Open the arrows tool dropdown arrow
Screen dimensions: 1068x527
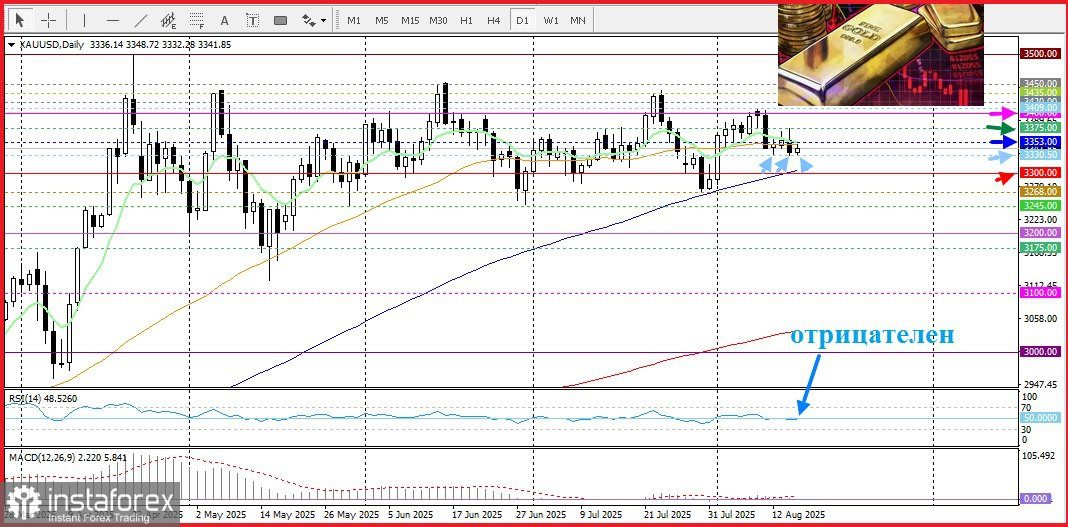coord(324,20)
